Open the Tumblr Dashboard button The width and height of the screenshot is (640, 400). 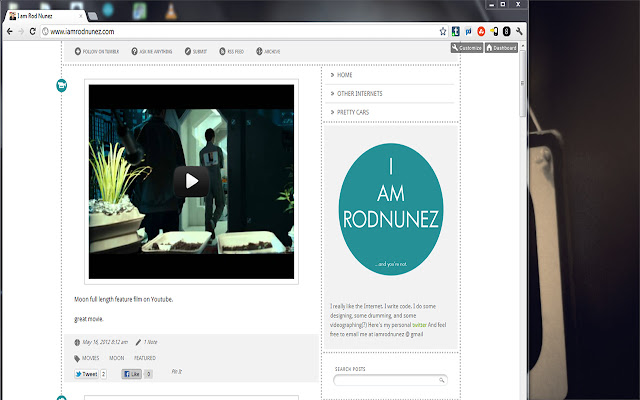pyautogui.click(x=503, y=48)
